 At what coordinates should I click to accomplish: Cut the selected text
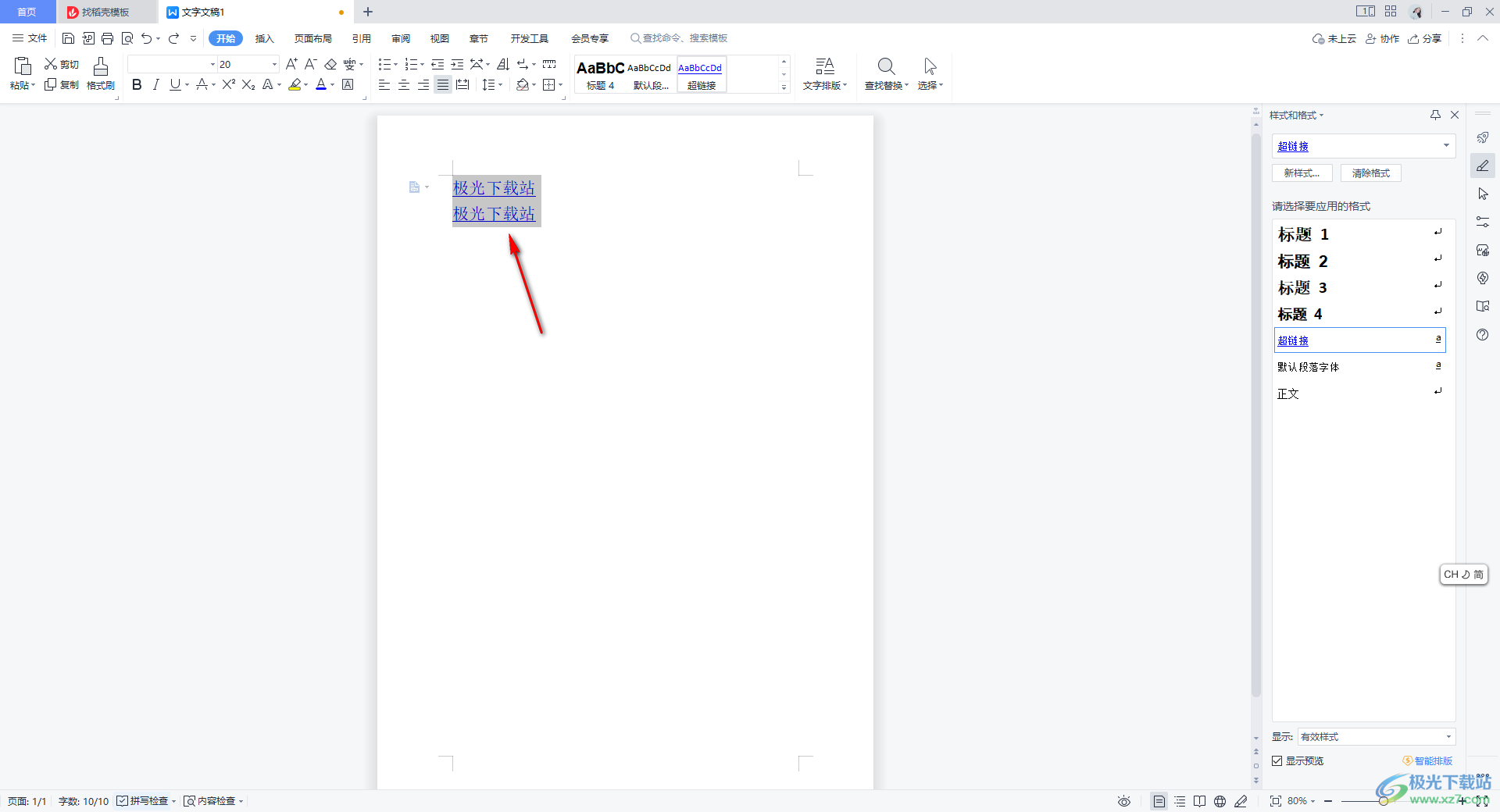click(62, 64)
